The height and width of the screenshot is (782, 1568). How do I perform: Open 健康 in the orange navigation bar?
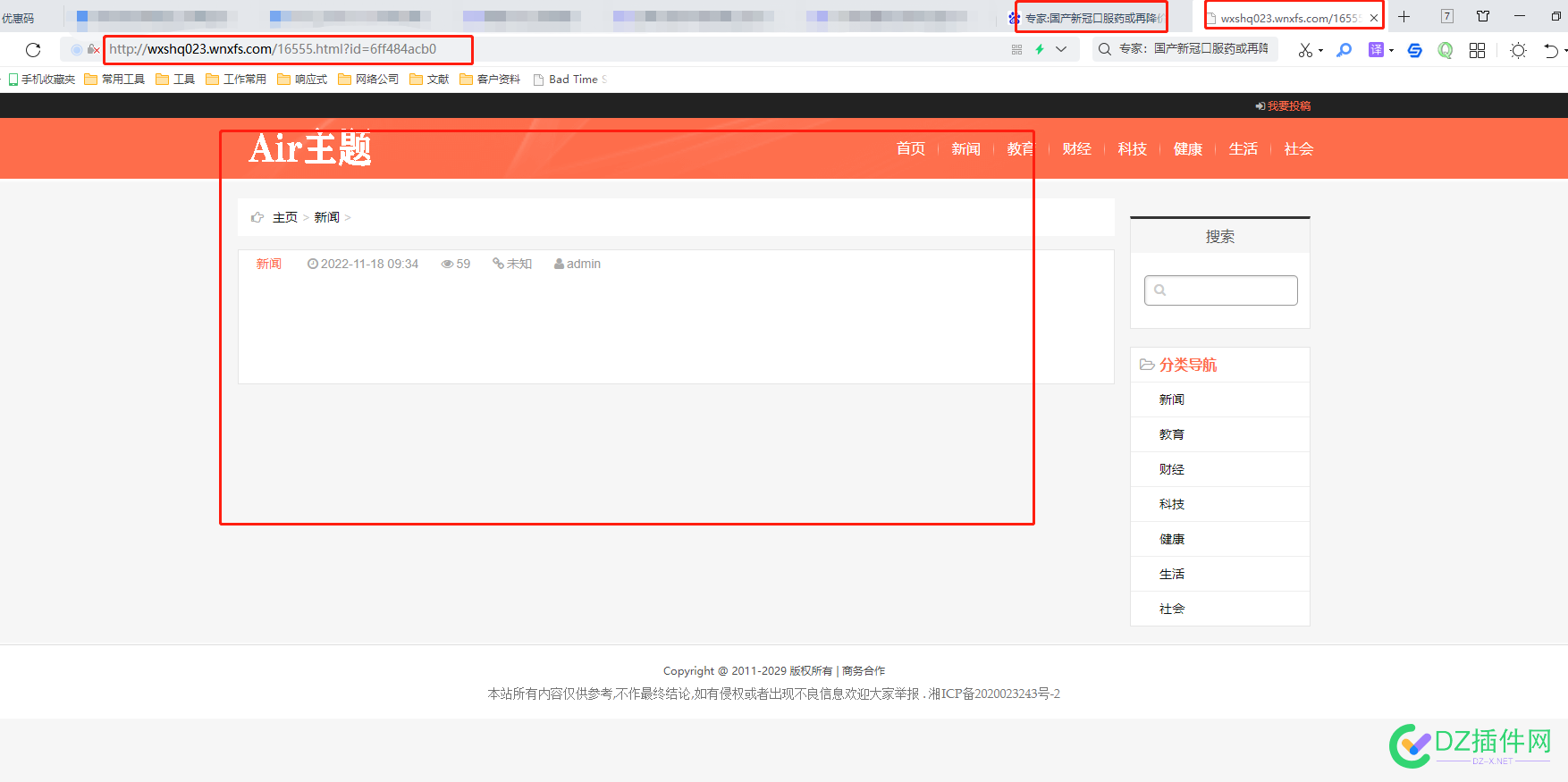click(1188, 149)
